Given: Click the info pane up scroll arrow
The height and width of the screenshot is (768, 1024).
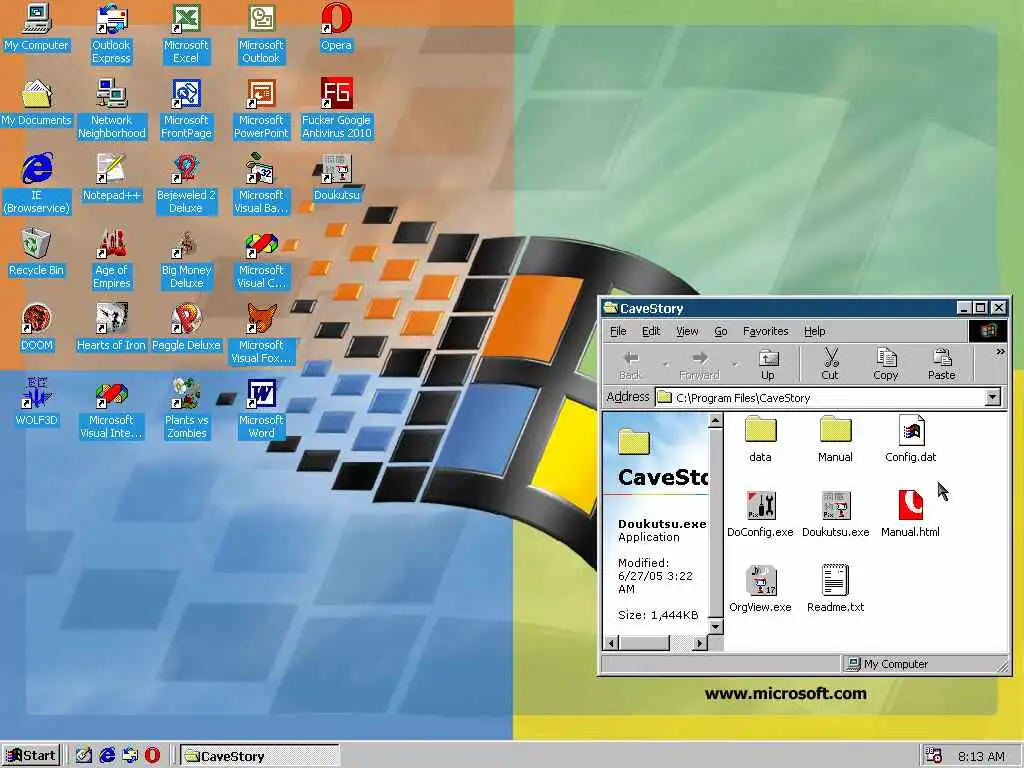Looking at the screenshot, I should click(x=716, y=421).
